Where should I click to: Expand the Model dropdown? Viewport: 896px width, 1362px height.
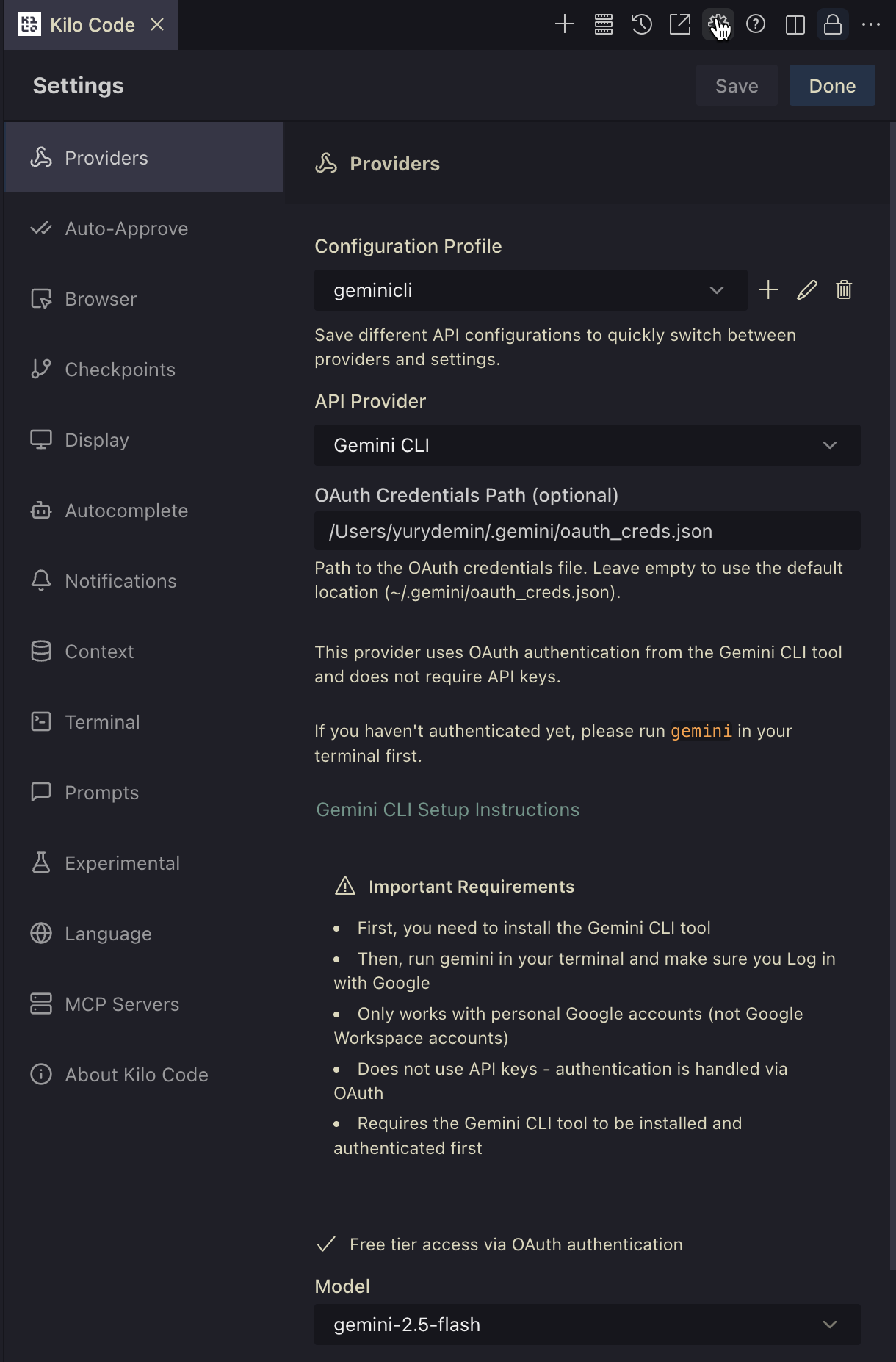click(588, 1325)
